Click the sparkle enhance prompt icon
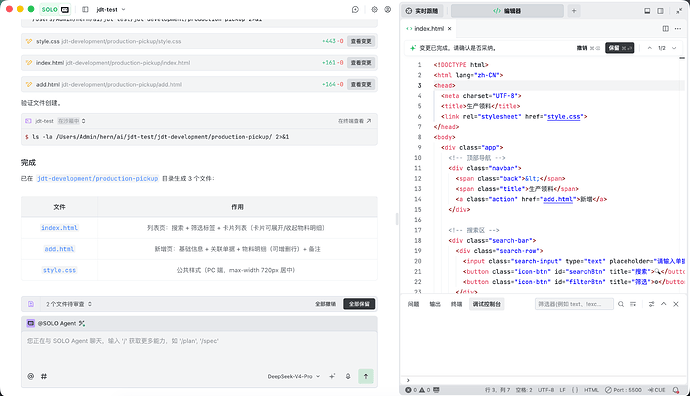690x396 pixels. click(x=332, y=376)
